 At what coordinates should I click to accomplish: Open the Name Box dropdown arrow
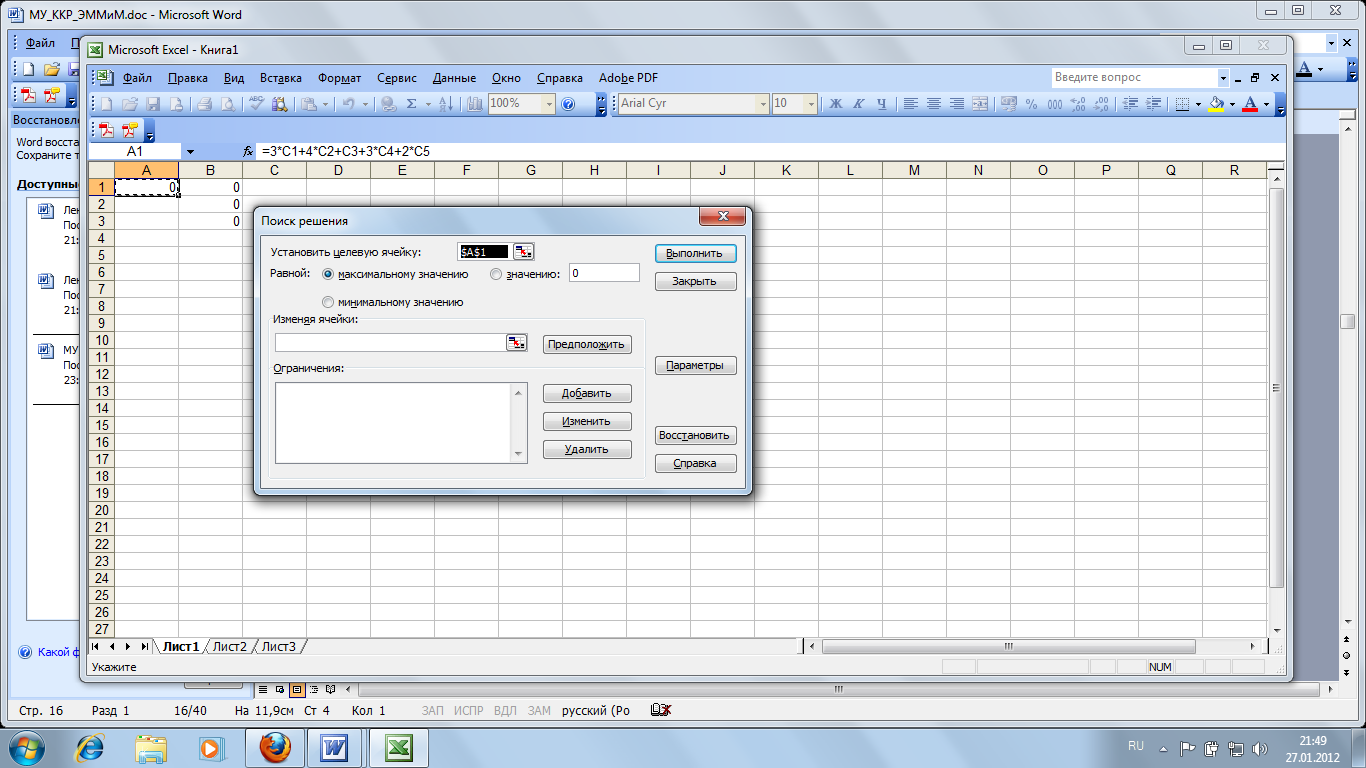click(190, 151)
